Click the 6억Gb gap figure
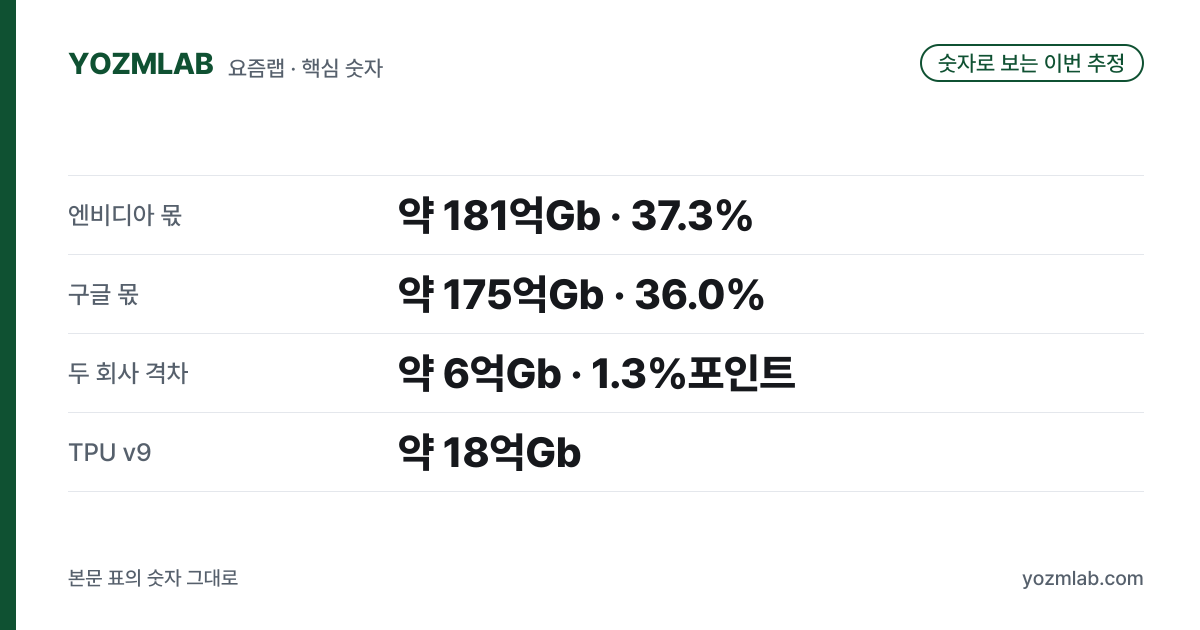Viewport: 1200px width, 630px height. [501, 374]
